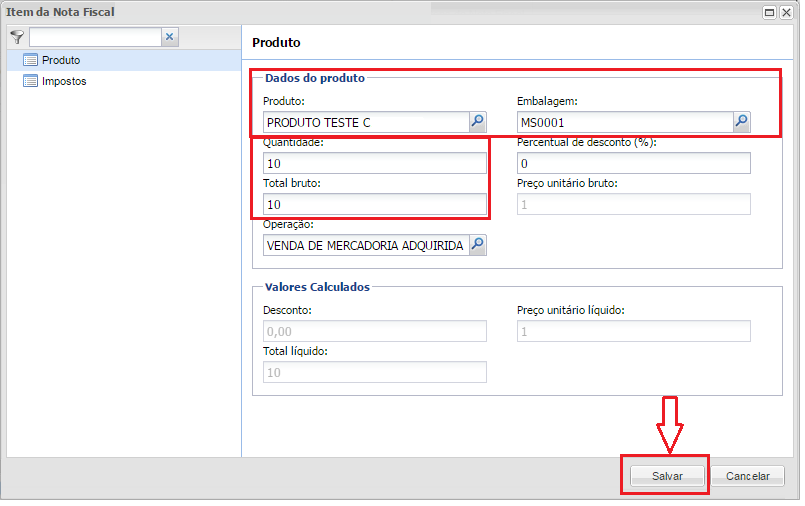Click the Operação: label
This screenshot has width=805, height=506.
coord(288,224)
